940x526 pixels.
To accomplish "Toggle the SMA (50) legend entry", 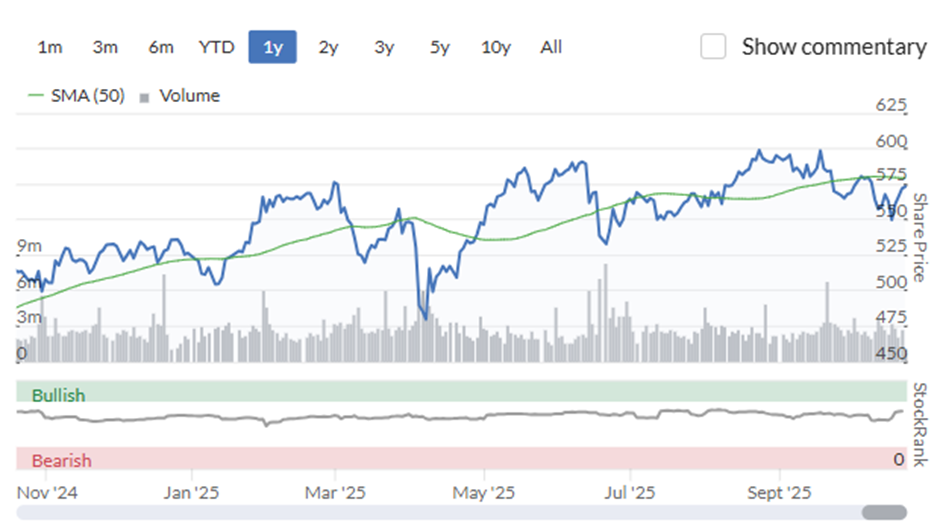I will click(77, 95).
